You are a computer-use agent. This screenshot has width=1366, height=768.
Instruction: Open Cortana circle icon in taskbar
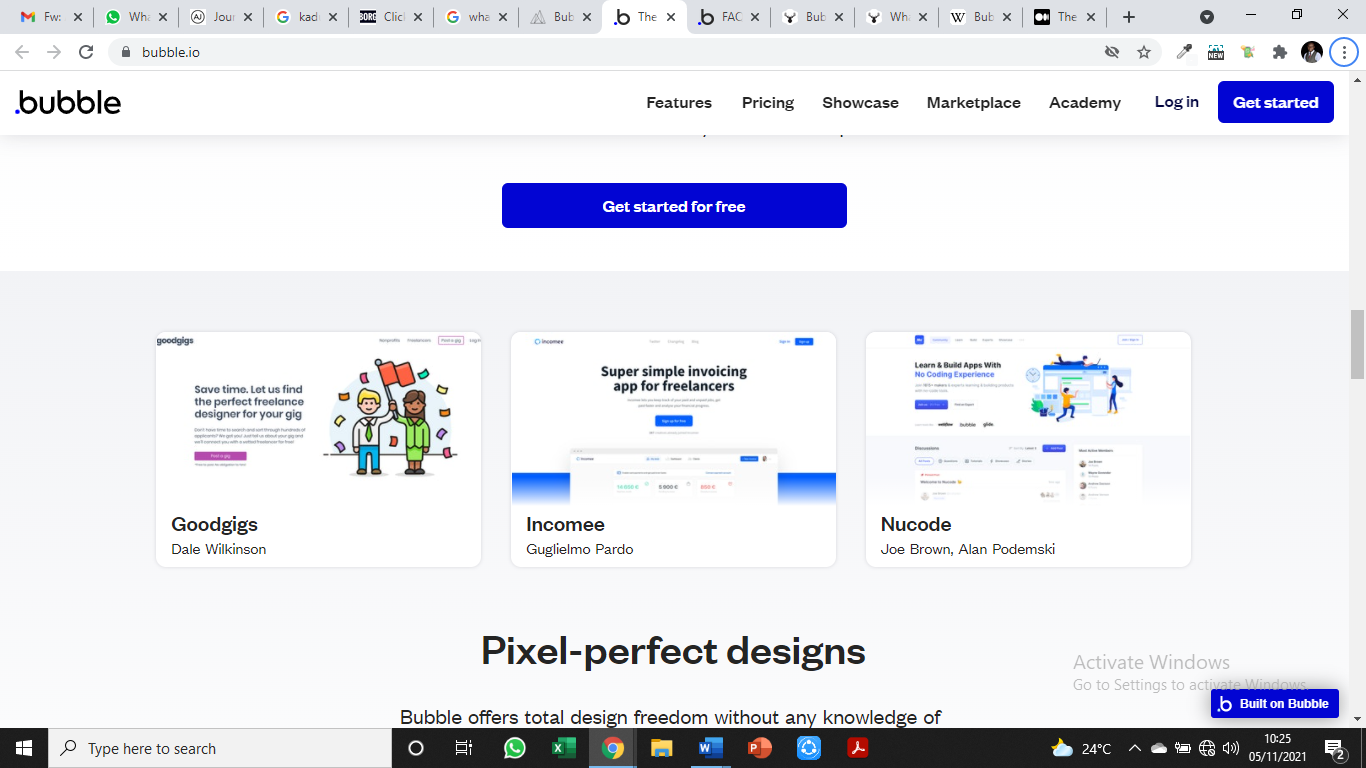(416, 748)
